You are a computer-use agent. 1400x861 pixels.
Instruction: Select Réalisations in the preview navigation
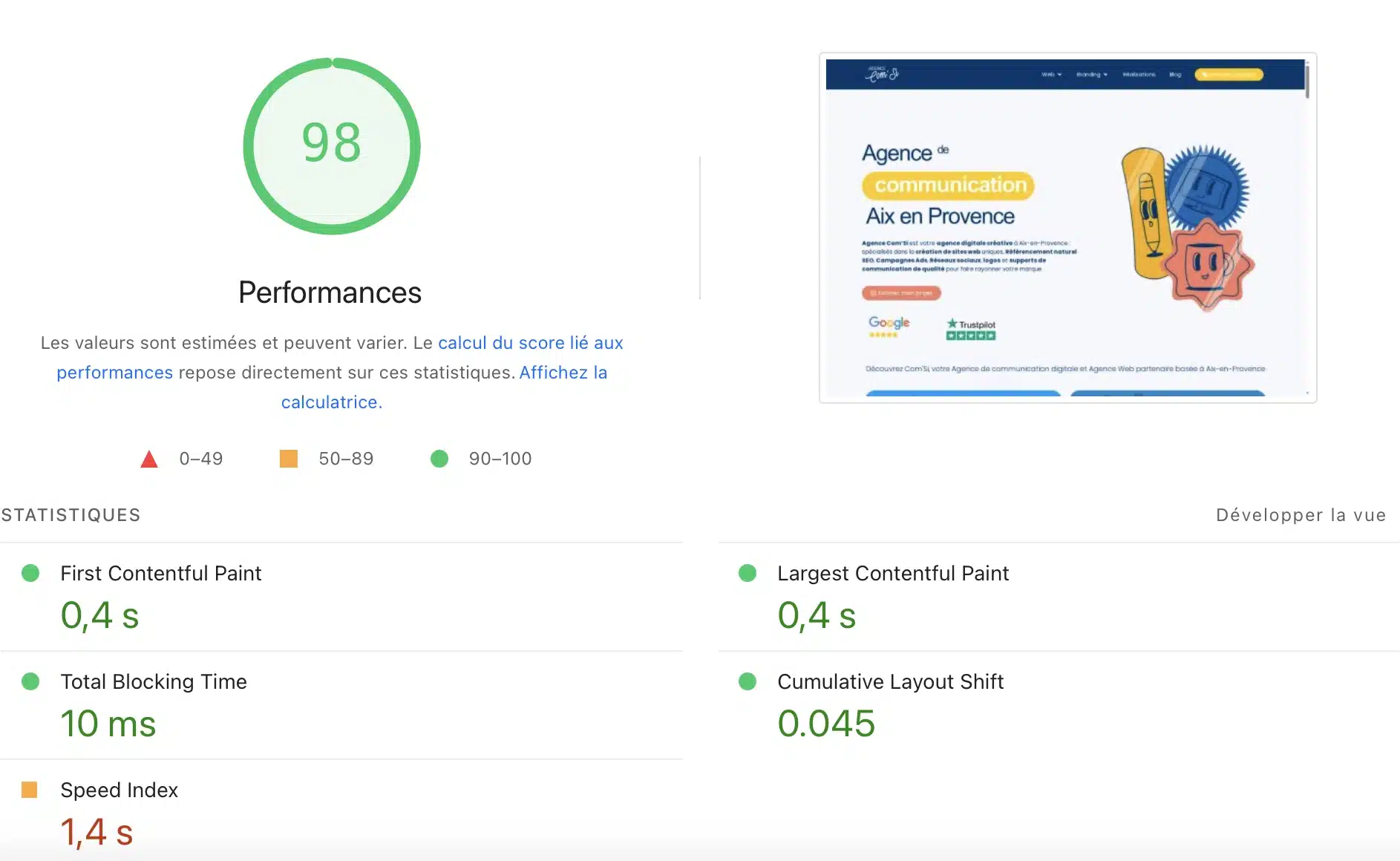click(1138, 74)
